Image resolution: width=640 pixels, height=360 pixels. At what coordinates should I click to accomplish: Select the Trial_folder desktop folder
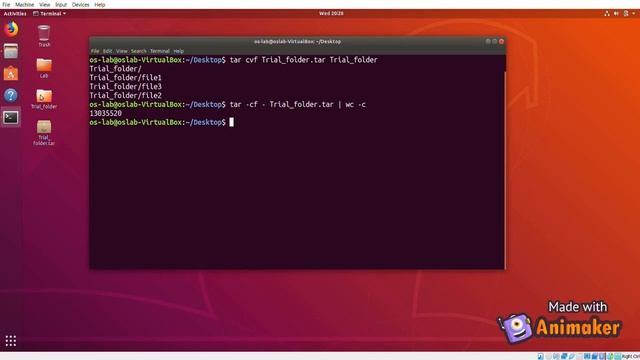(x=44, y=99)
